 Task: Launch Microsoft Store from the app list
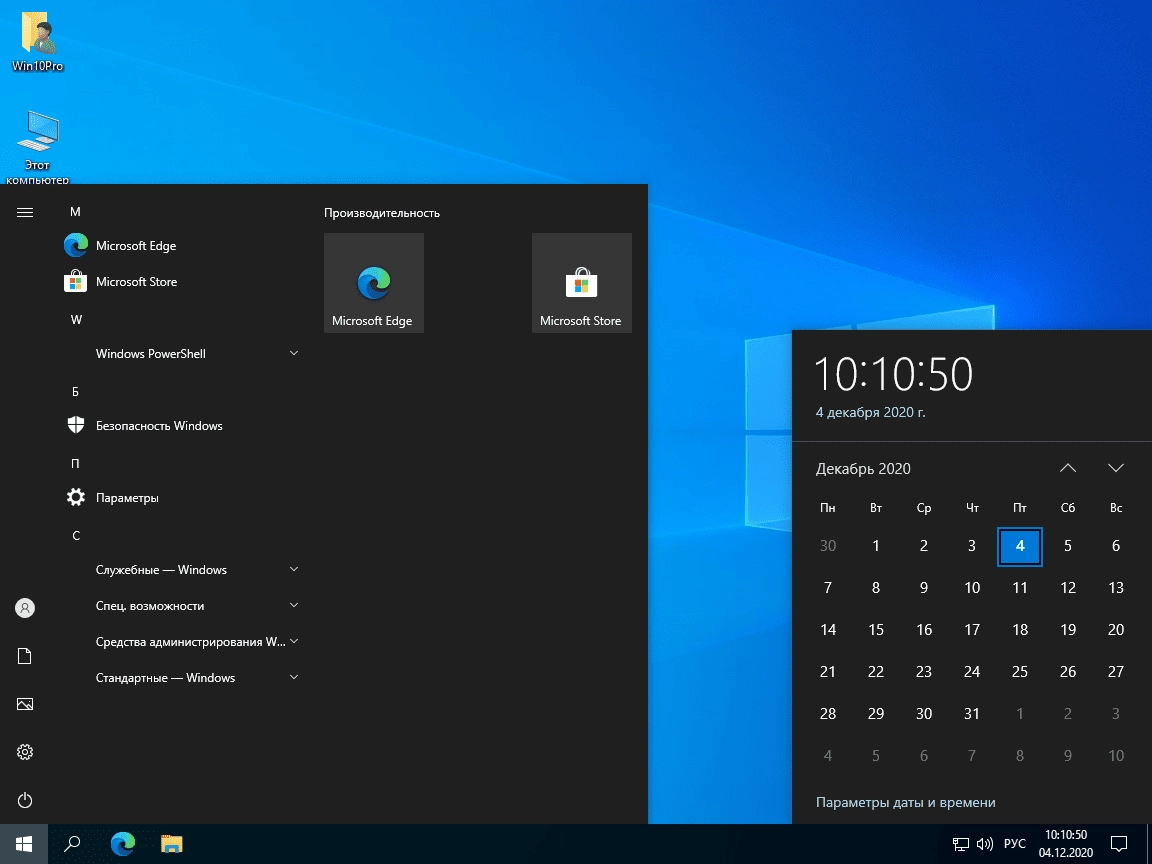point(181,281)
